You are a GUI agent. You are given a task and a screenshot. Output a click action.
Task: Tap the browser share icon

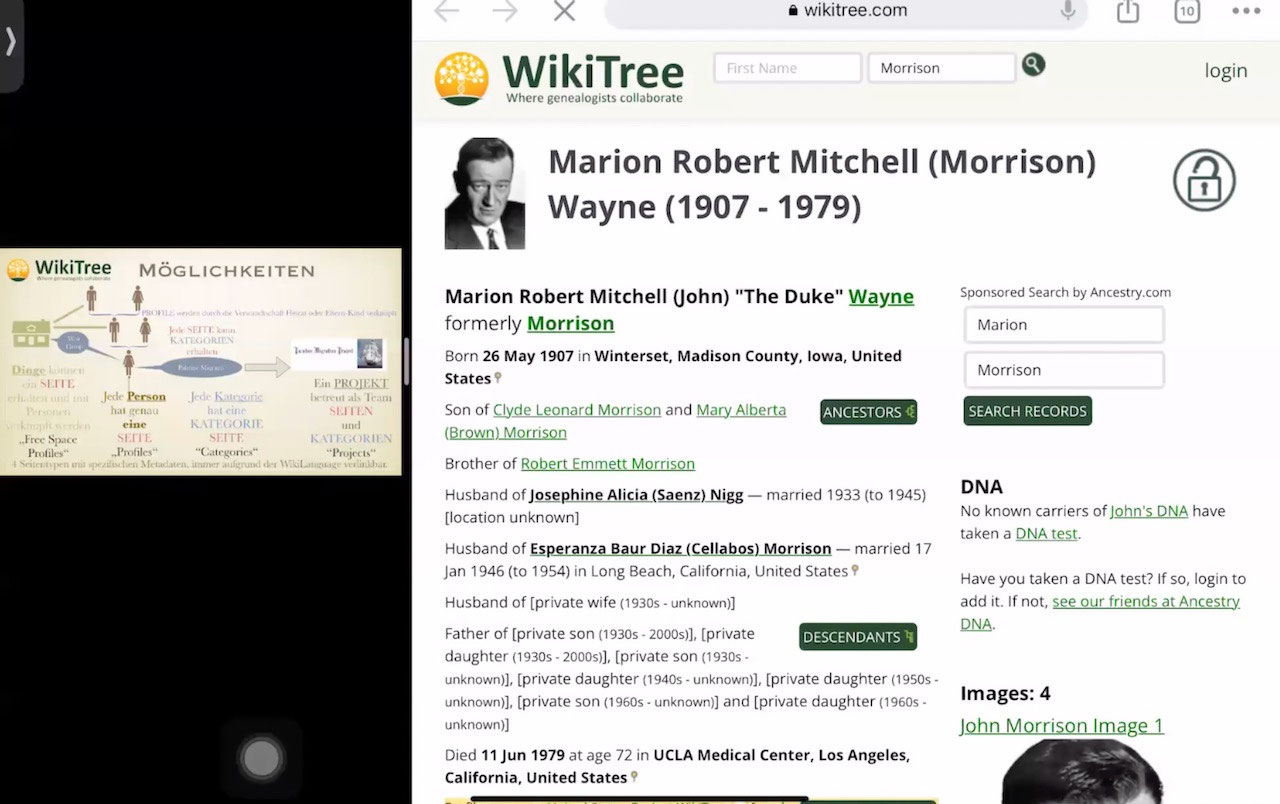(x=1127, y=11)
